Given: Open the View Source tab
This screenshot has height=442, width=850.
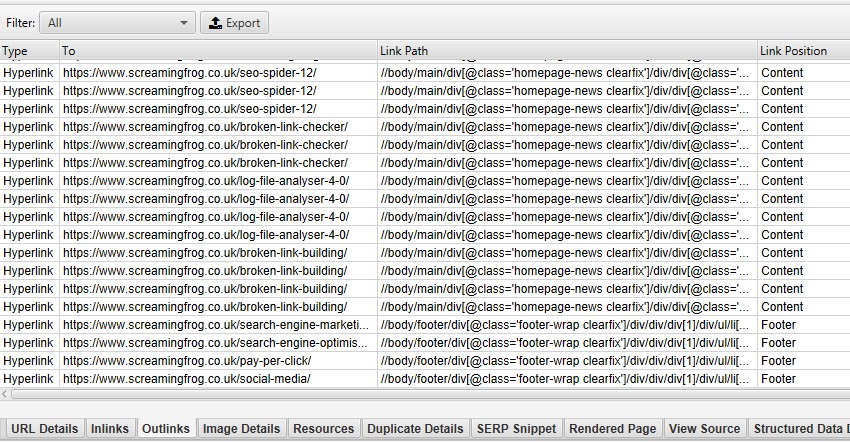Looking at the screenshot, I should [x=705, y=429].
